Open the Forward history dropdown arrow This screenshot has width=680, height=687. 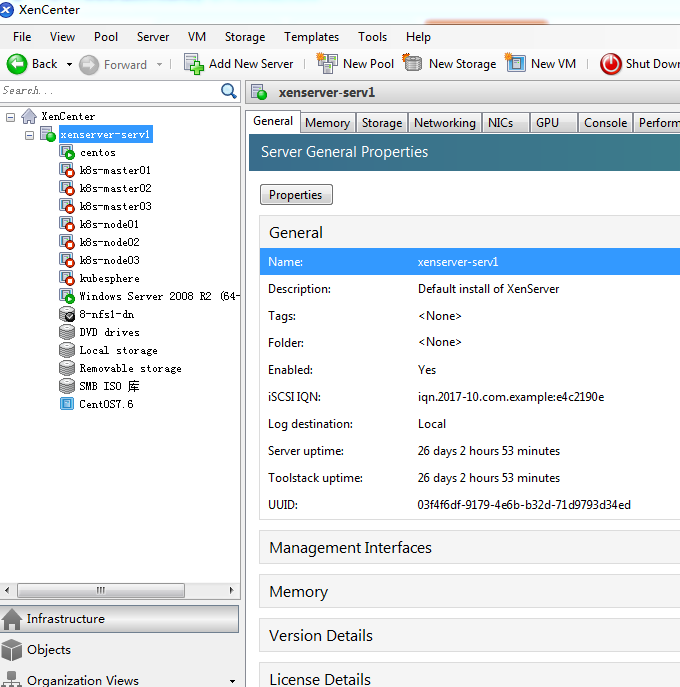point(159,64)
